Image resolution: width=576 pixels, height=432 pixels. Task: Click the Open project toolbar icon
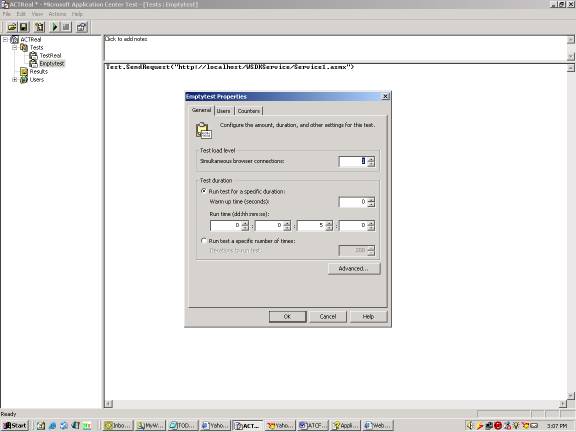click(12, 27)
